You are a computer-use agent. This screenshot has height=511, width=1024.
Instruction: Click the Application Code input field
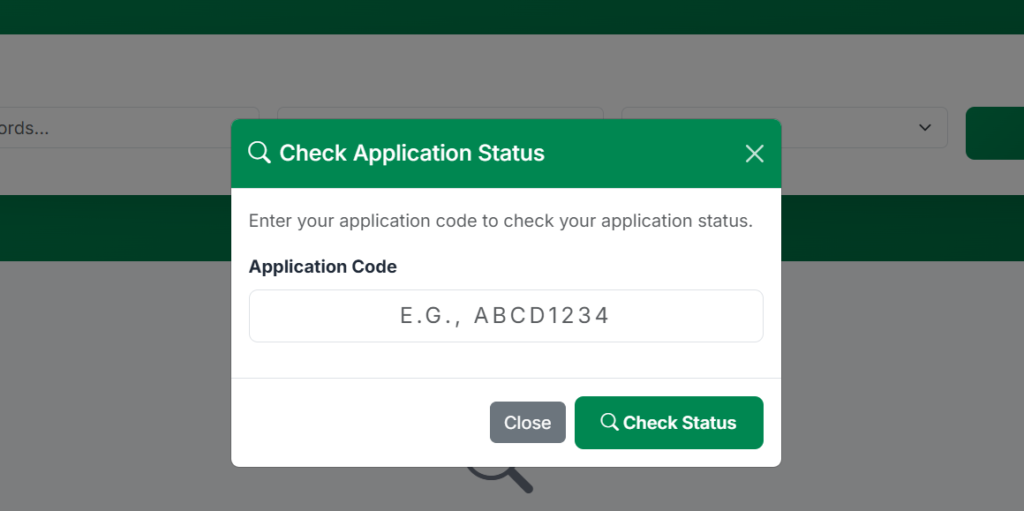click(x=506, y=316)
